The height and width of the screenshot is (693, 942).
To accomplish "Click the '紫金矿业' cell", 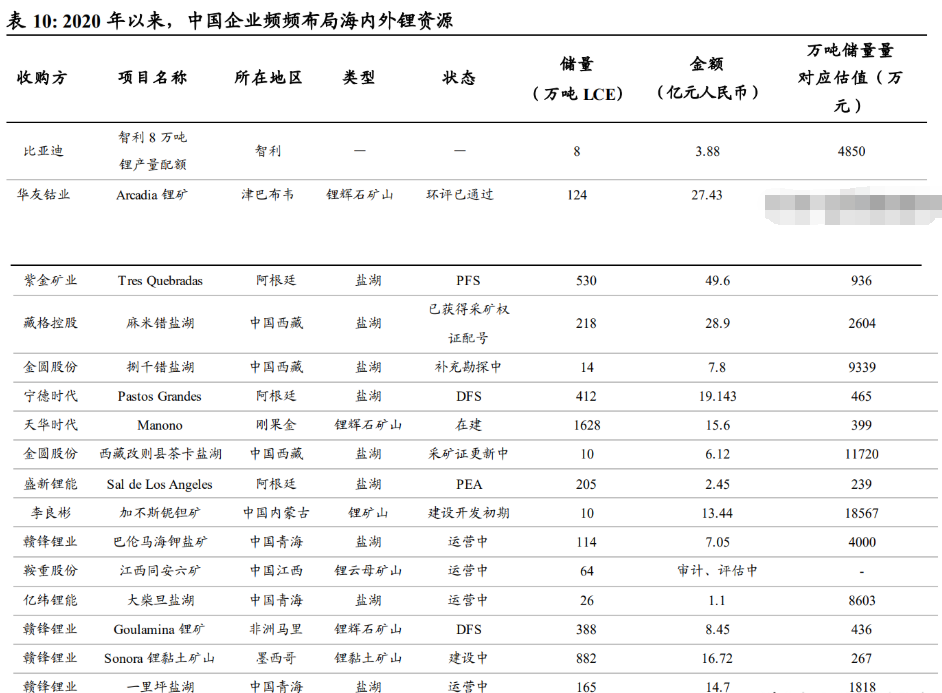I will 50,280.
